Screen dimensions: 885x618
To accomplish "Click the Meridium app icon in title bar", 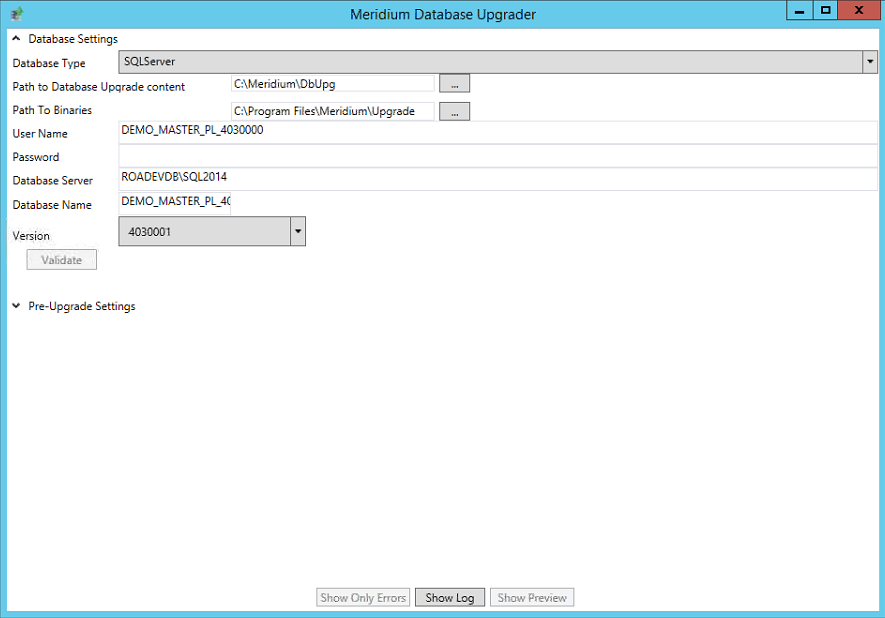I will (16, 13).
